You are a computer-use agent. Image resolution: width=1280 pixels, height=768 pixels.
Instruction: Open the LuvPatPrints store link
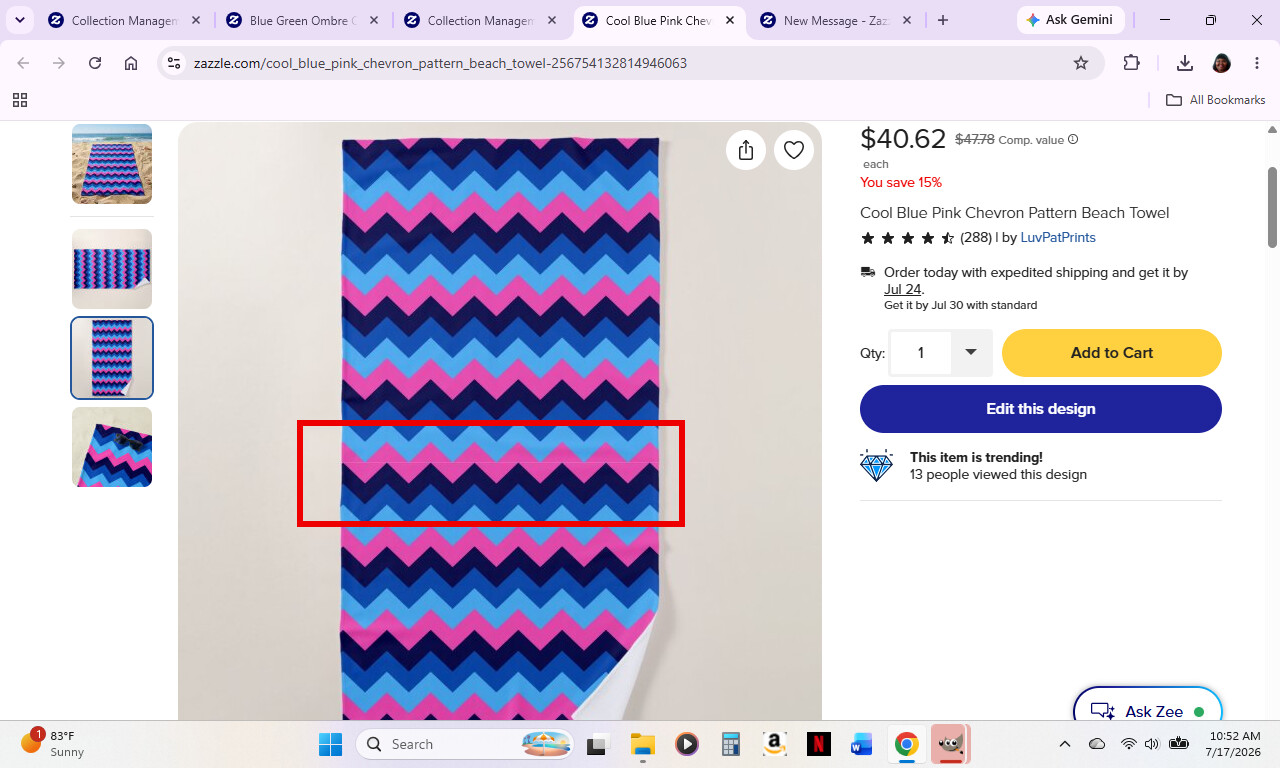(1058, 238)
